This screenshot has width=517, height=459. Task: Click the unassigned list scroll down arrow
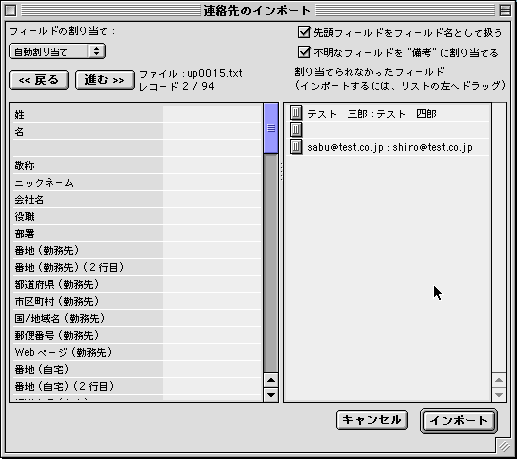click(x=499, y=395)
